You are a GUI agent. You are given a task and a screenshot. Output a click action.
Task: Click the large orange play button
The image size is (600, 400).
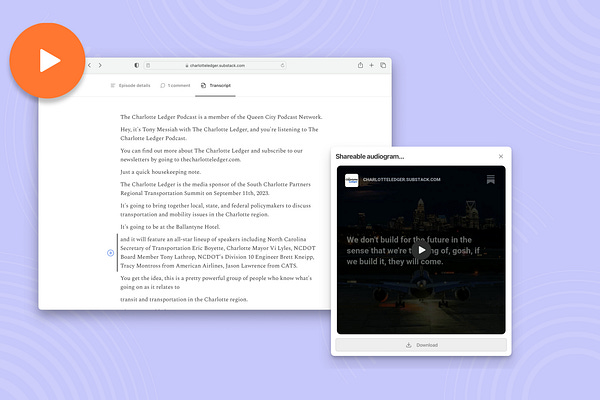47,60
